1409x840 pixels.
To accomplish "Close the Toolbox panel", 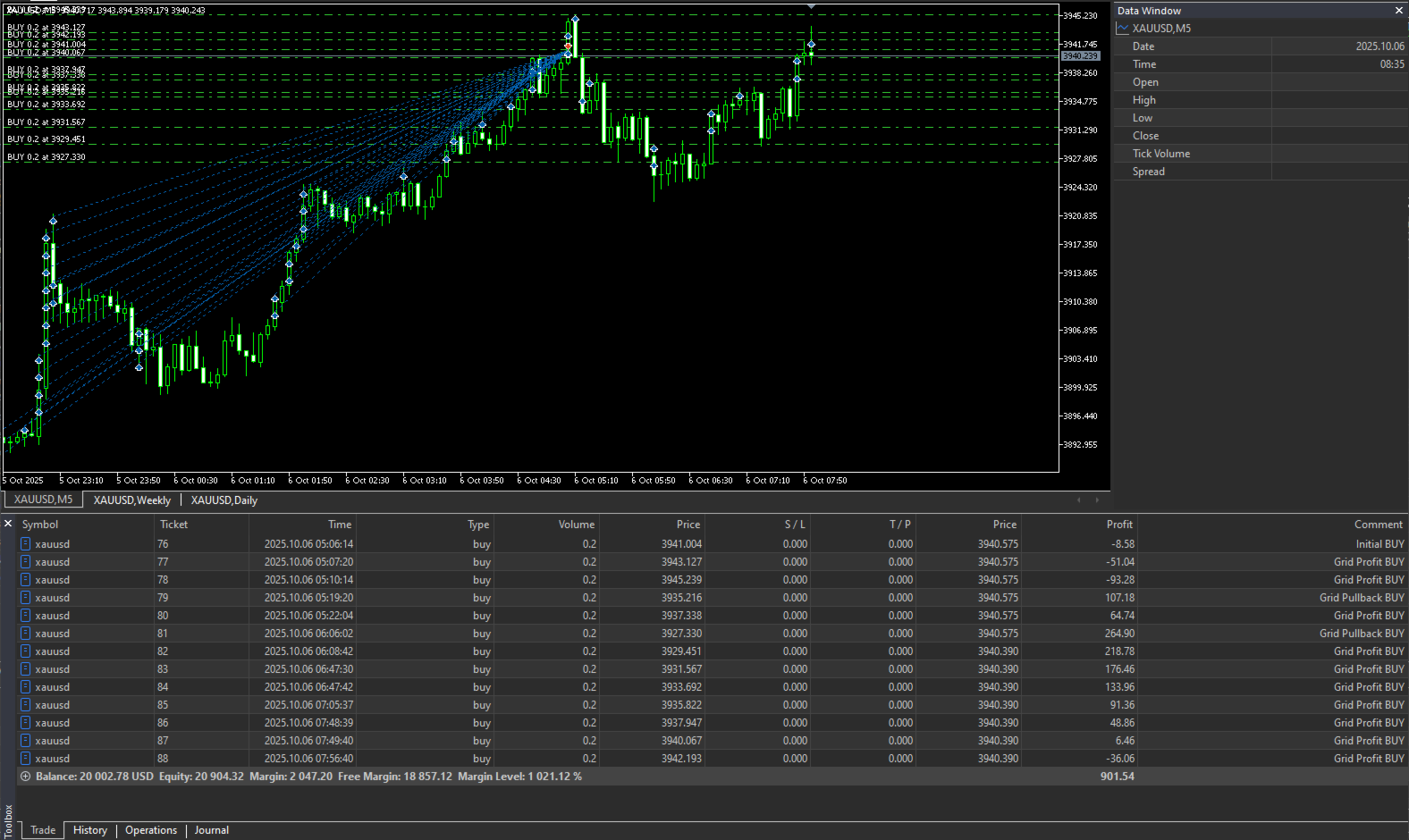I will pos(8,524).
